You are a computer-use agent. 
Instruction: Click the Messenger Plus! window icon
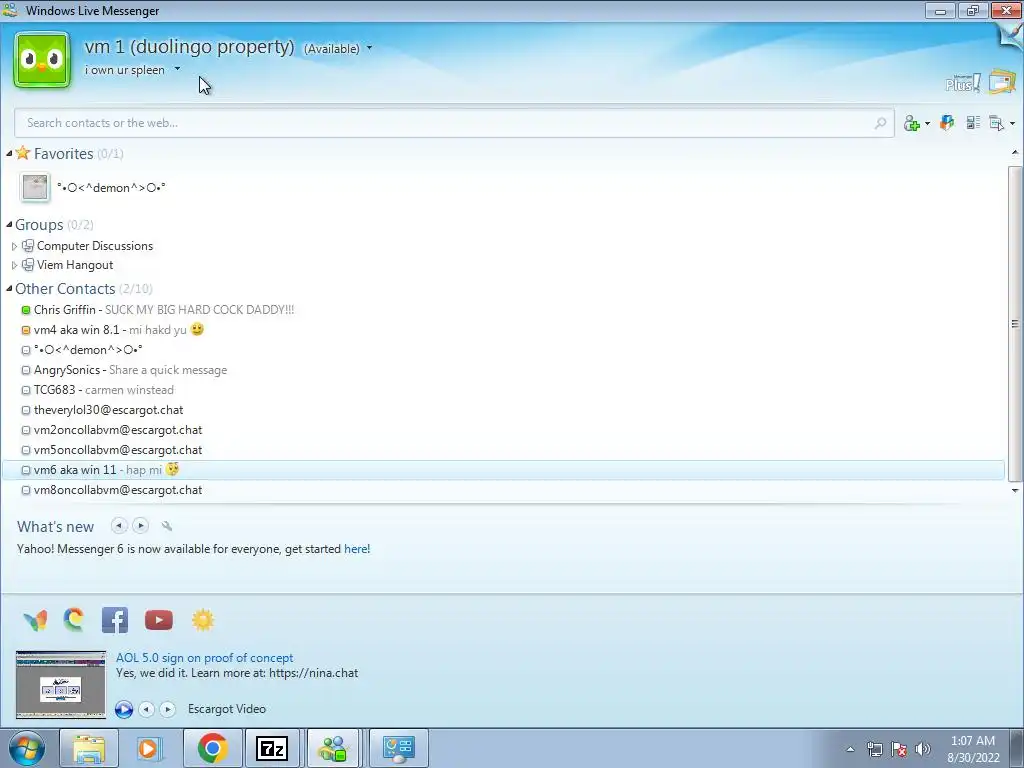(1002, 82)
